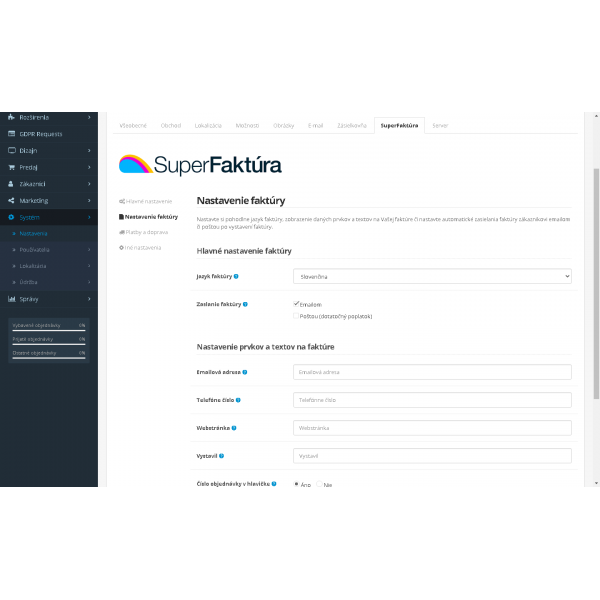Click the Systém gear icon
The image size is (600, 600).
coord(11,217)
